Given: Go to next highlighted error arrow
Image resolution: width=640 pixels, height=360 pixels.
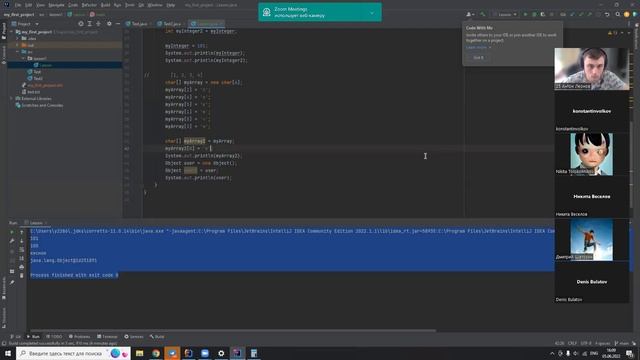Looking at the screenshot, I should pos(629,33).
